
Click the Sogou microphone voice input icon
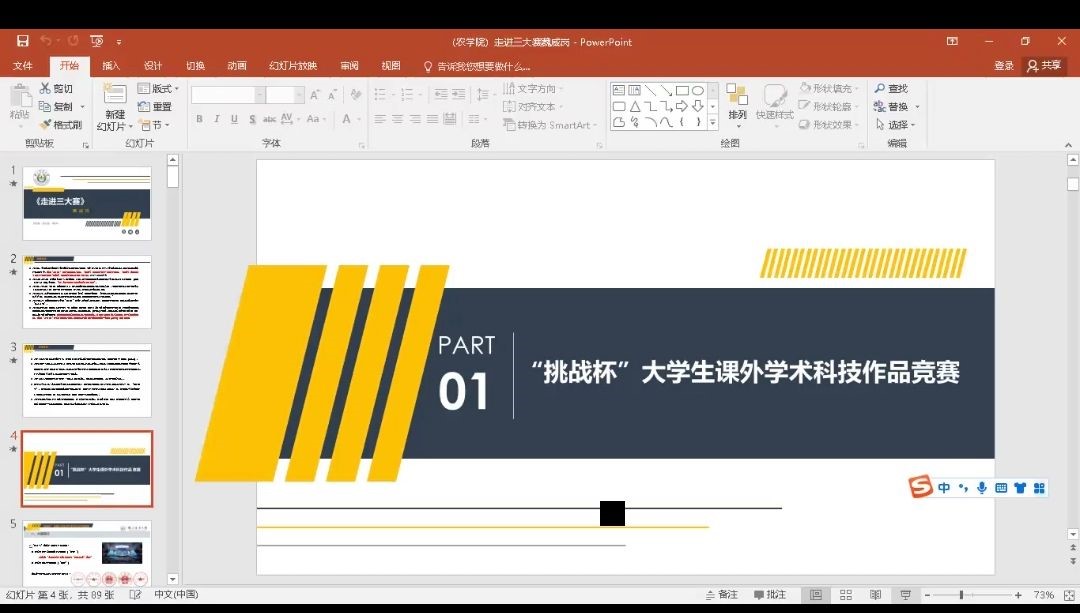(981, 488)
